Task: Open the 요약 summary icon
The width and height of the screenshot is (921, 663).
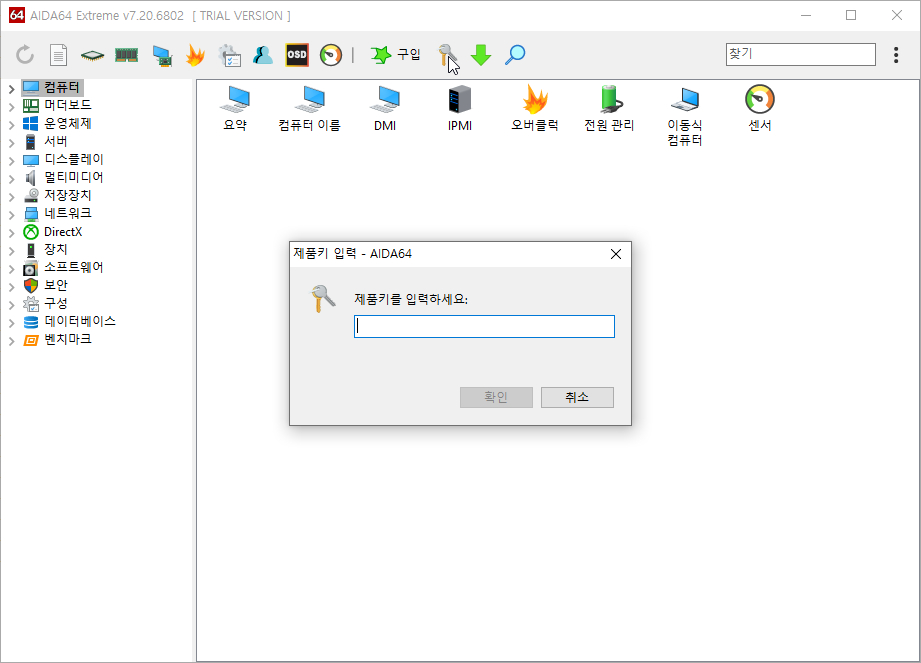Action: pos(235,108)
